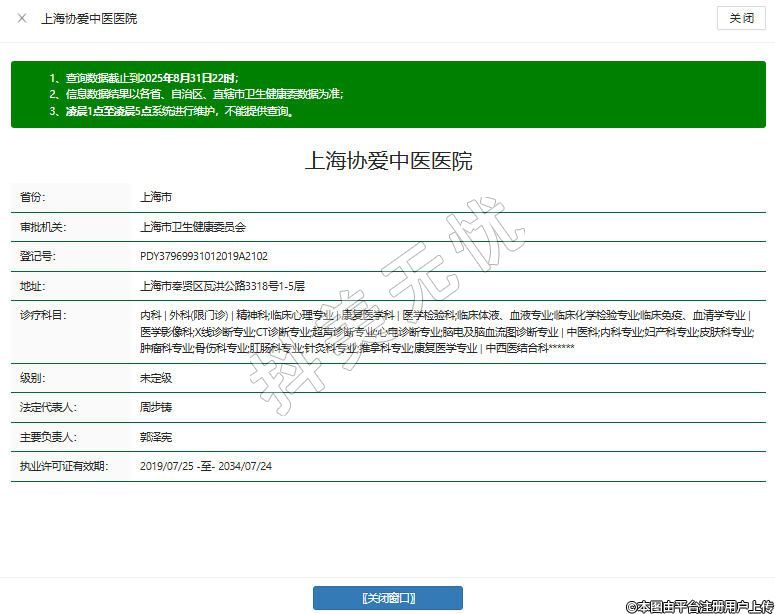Click the 诊疗科目 row label
Screen dimensions: 775x614
pos(42,315)
